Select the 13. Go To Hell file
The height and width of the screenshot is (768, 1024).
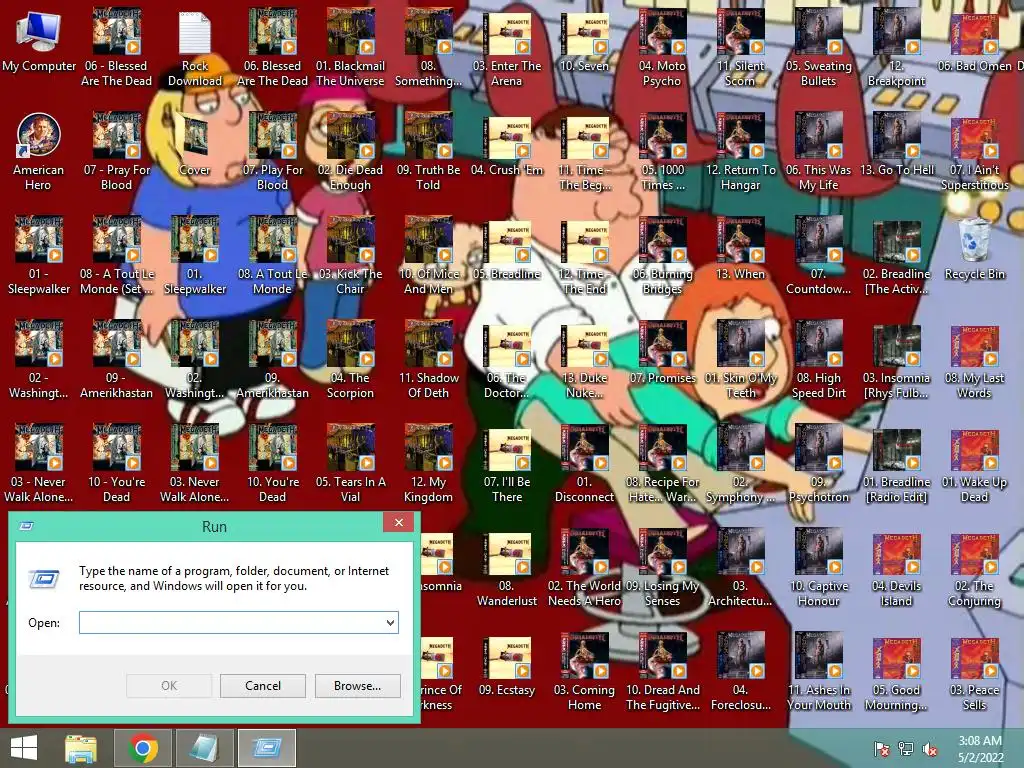(x=896, y=145)
